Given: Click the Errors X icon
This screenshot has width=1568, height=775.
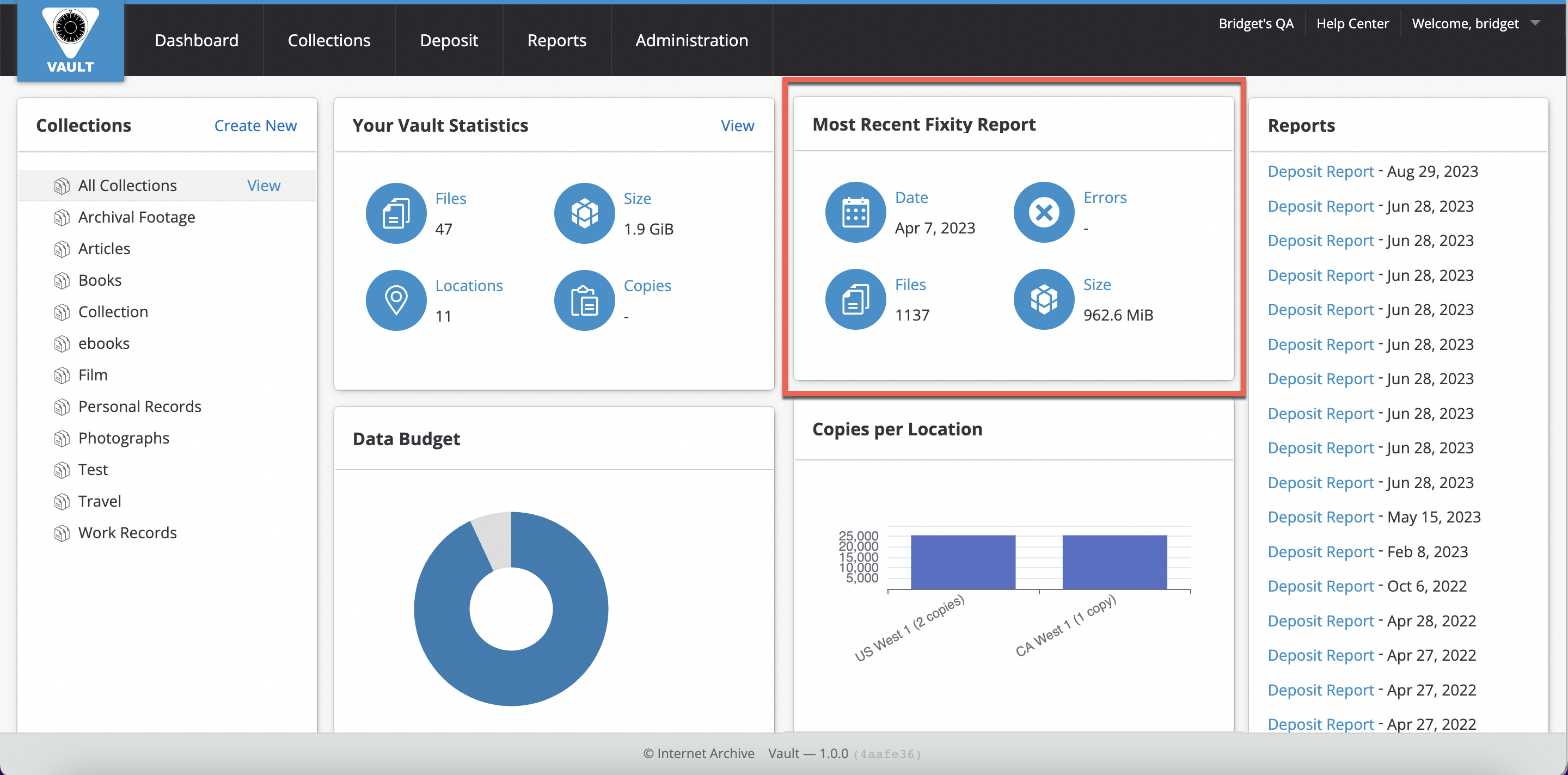Looking at the screenshot, I should click(1043, 212).
